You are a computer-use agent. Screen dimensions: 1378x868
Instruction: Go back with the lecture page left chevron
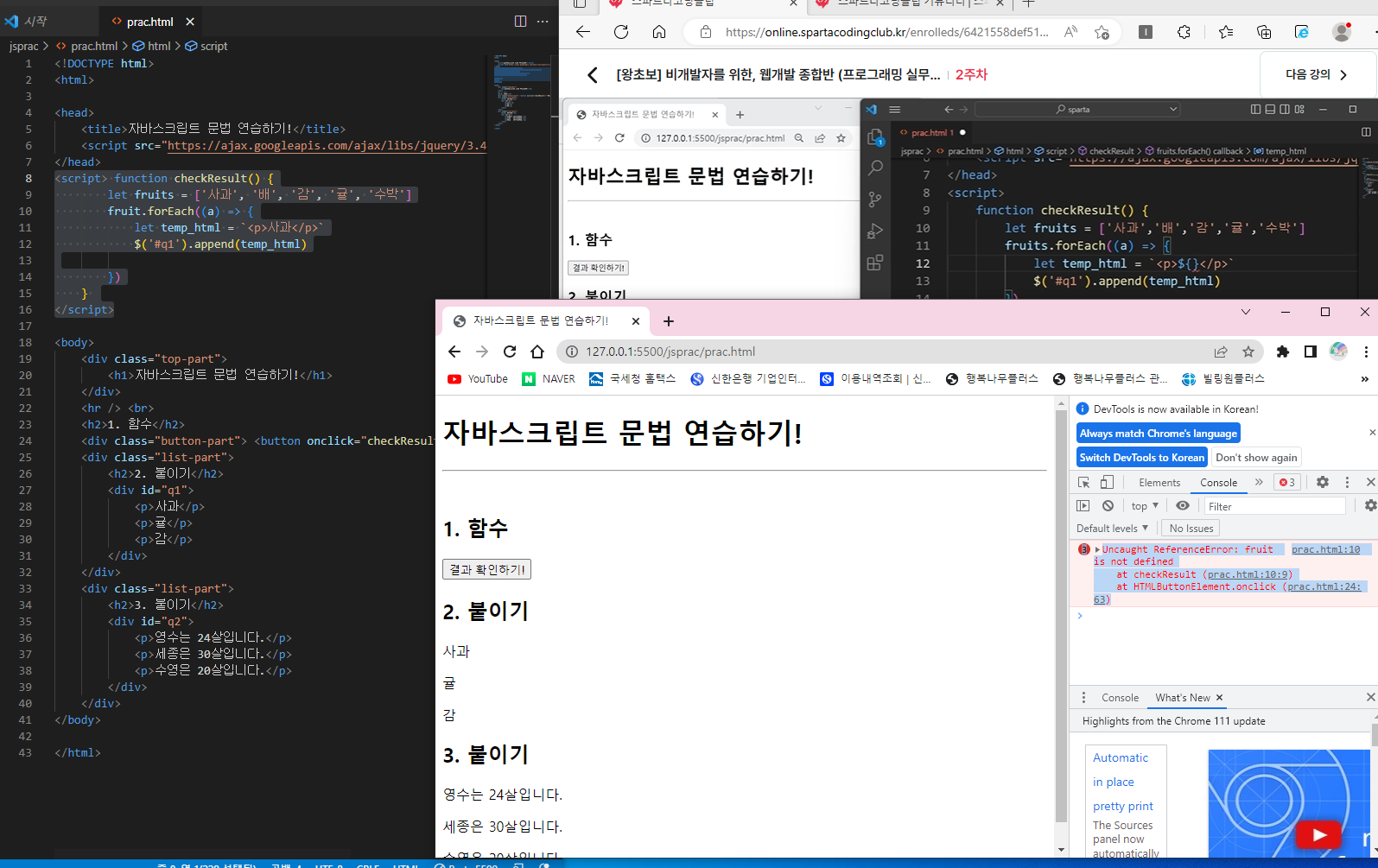coord(593,75)
